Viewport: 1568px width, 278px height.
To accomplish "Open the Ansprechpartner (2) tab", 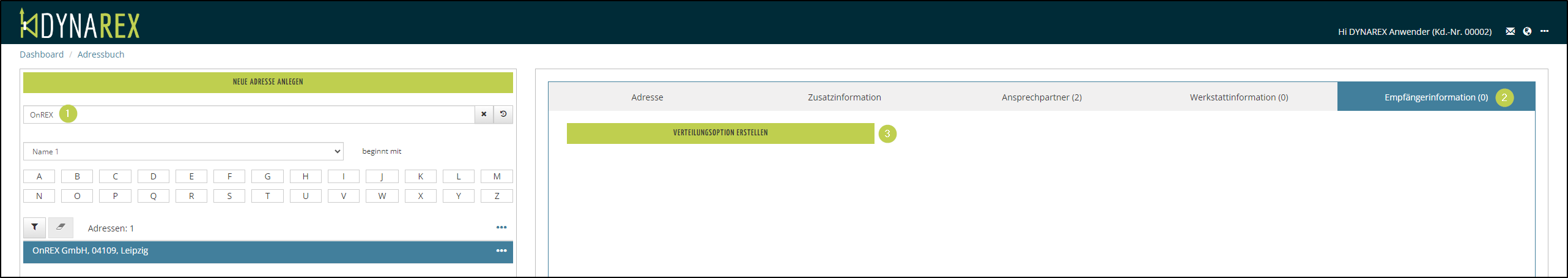I will point(1041,97).
